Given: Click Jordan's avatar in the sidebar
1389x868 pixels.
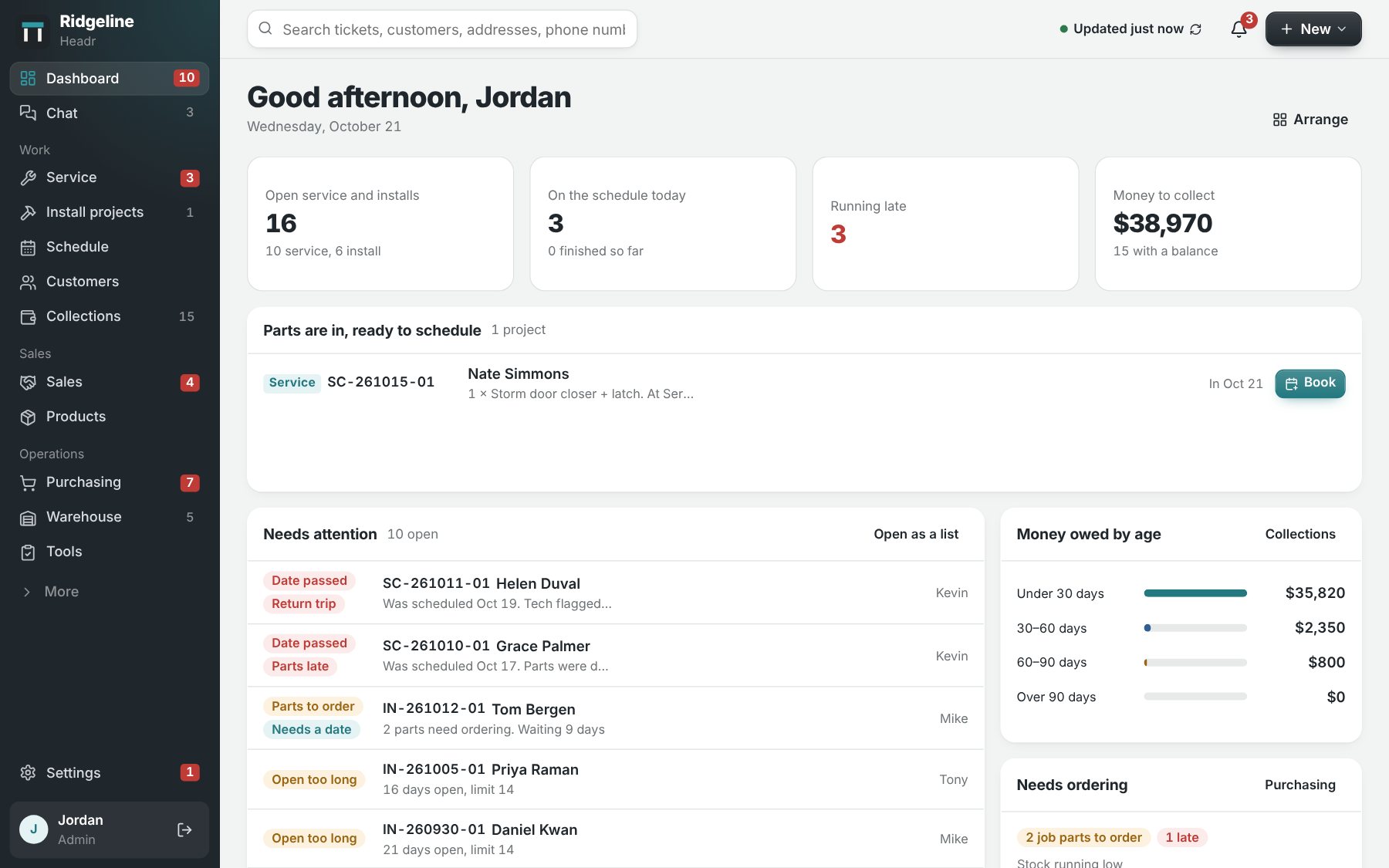Looking at the screenshot, I should (x=33, y=829).
